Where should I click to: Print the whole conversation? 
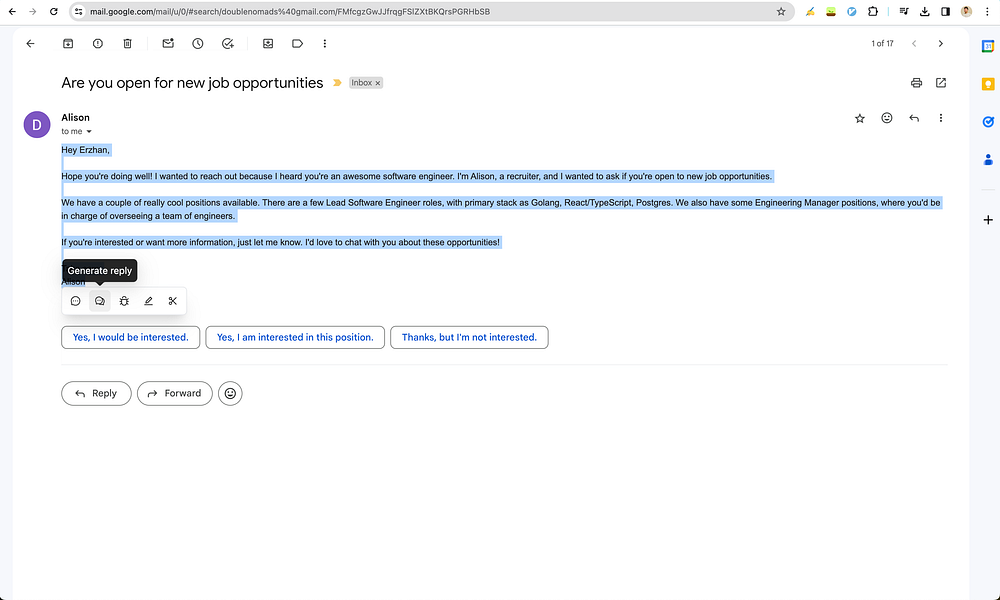click(916, 83)
